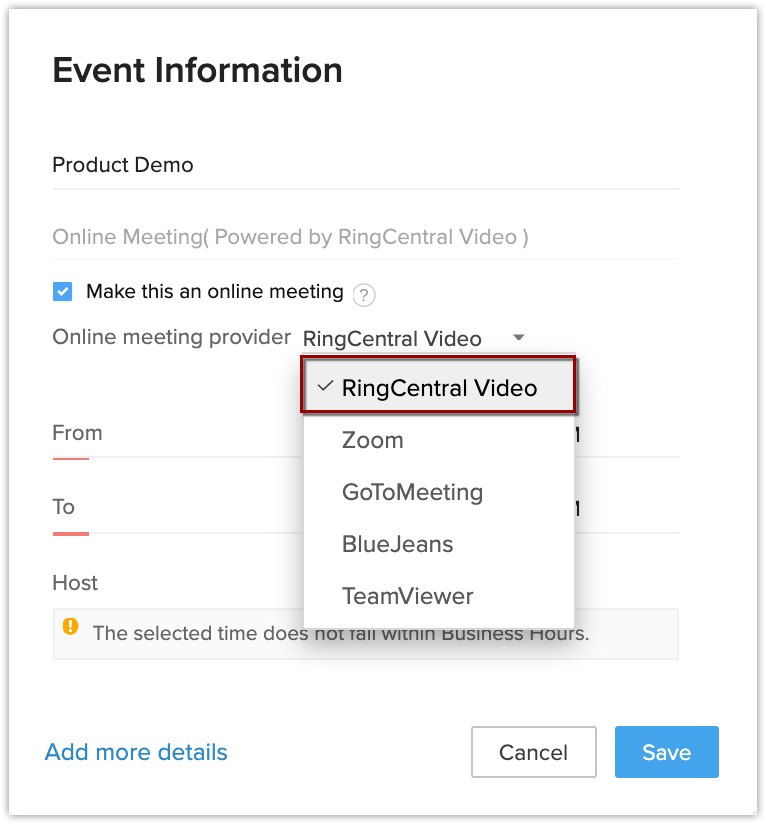
Task: Open the Add more details link
Action: coord(136,752)
